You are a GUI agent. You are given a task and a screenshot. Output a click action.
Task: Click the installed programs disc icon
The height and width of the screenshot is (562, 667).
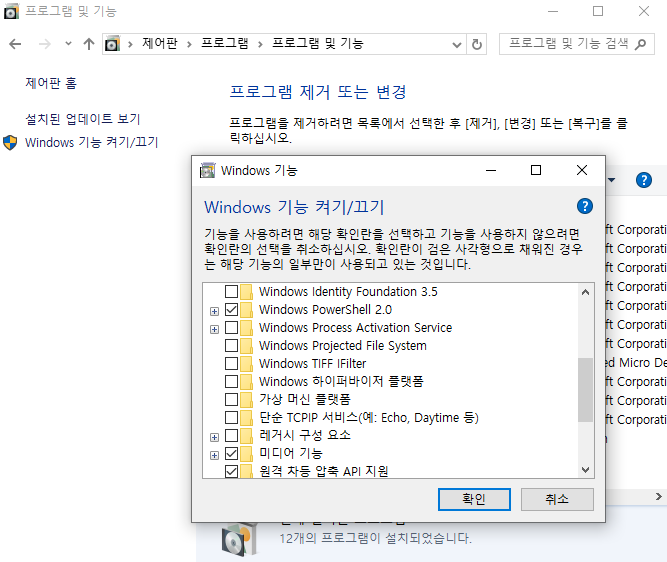pyautogui.click(x=239, y=539)
